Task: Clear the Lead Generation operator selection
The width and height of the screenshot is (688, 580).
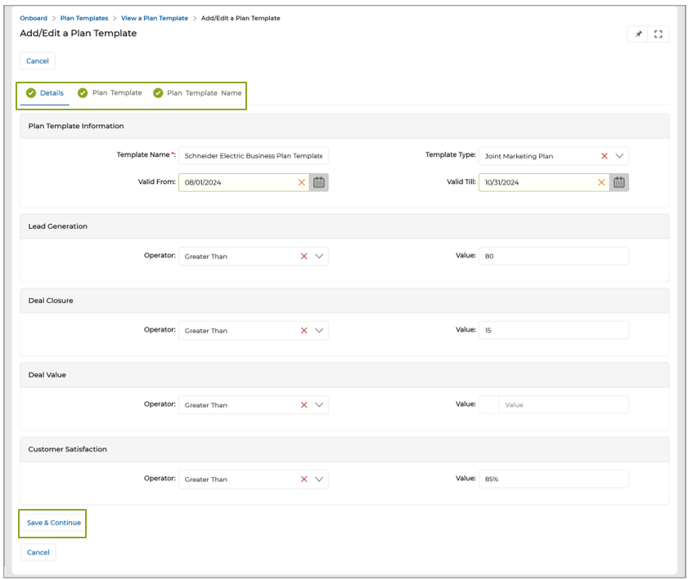Action: pos(304,256)
